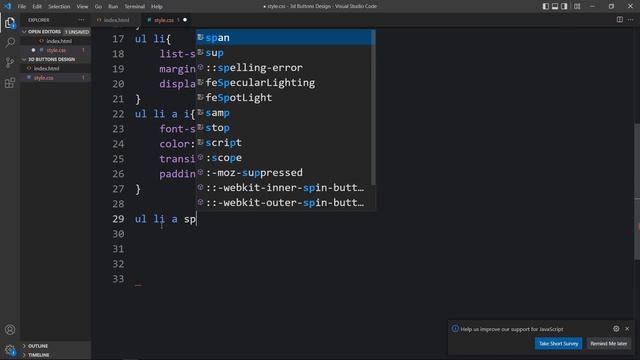Click the Remind Me Later button
The width and height of the screenshot is (640, 360).
pos(609,343)
